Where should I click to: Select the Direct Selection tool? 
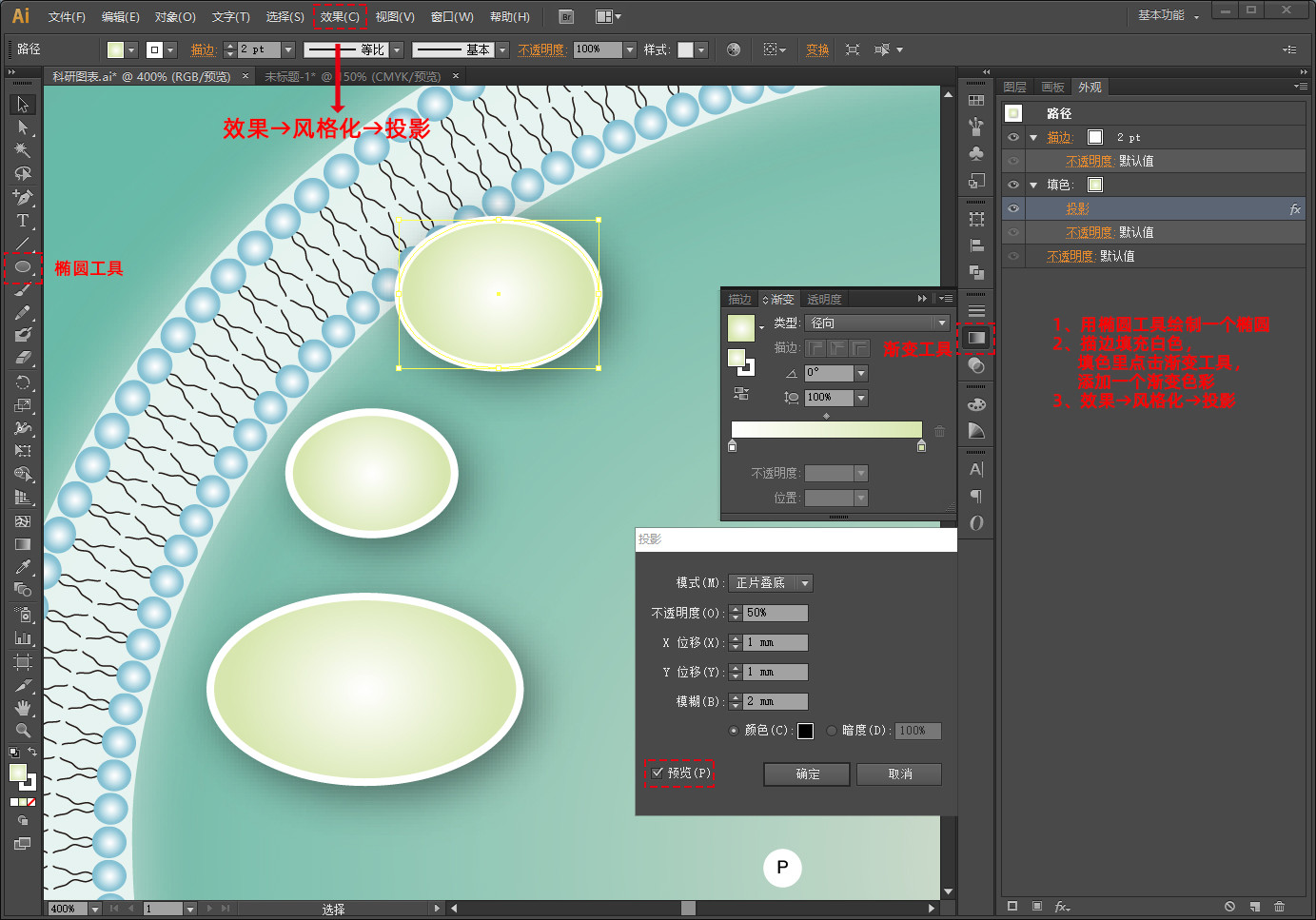[23, 127]
